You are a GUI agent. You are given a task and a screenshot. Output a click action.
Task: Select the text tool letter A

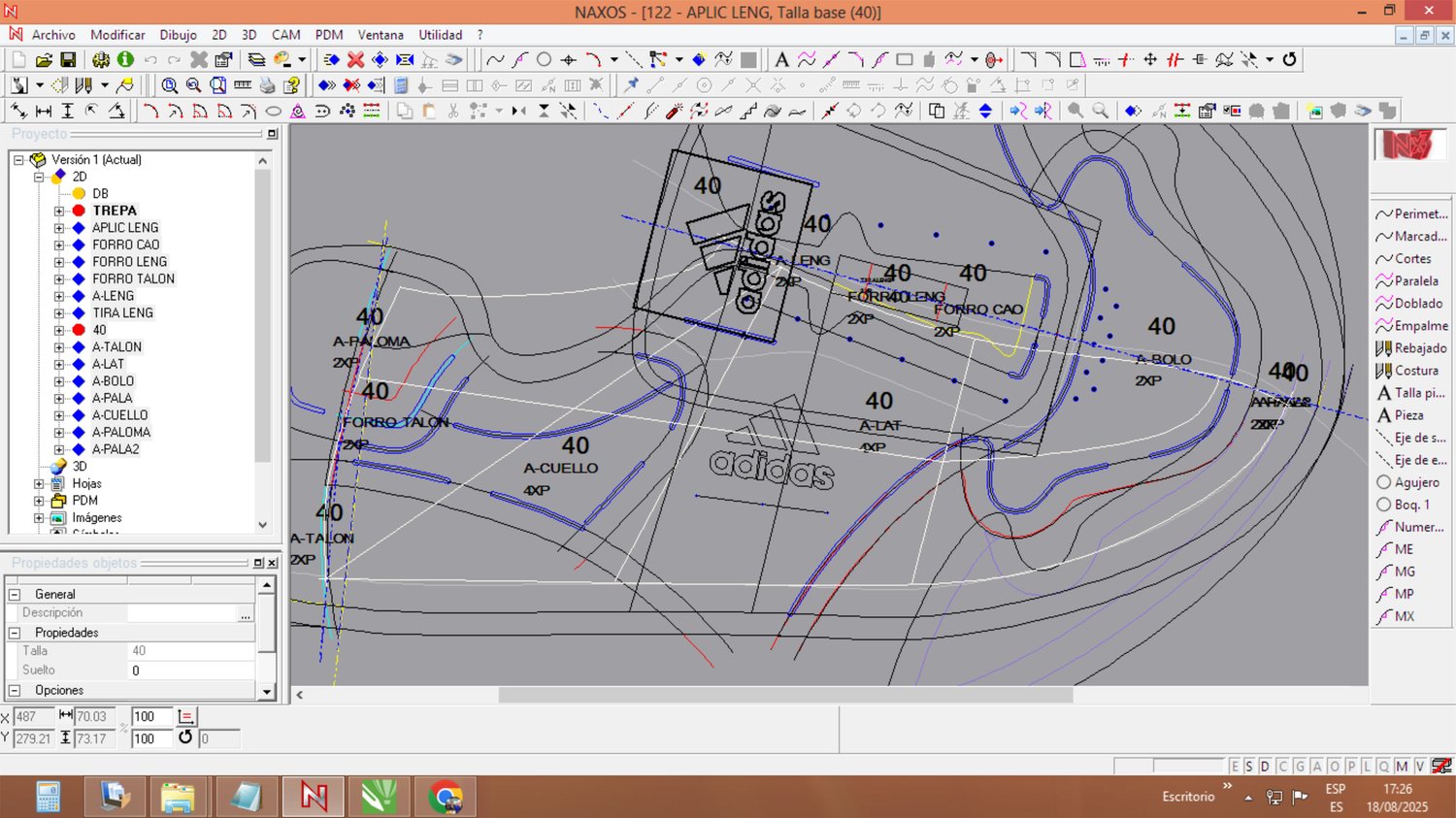pos(781,60)
